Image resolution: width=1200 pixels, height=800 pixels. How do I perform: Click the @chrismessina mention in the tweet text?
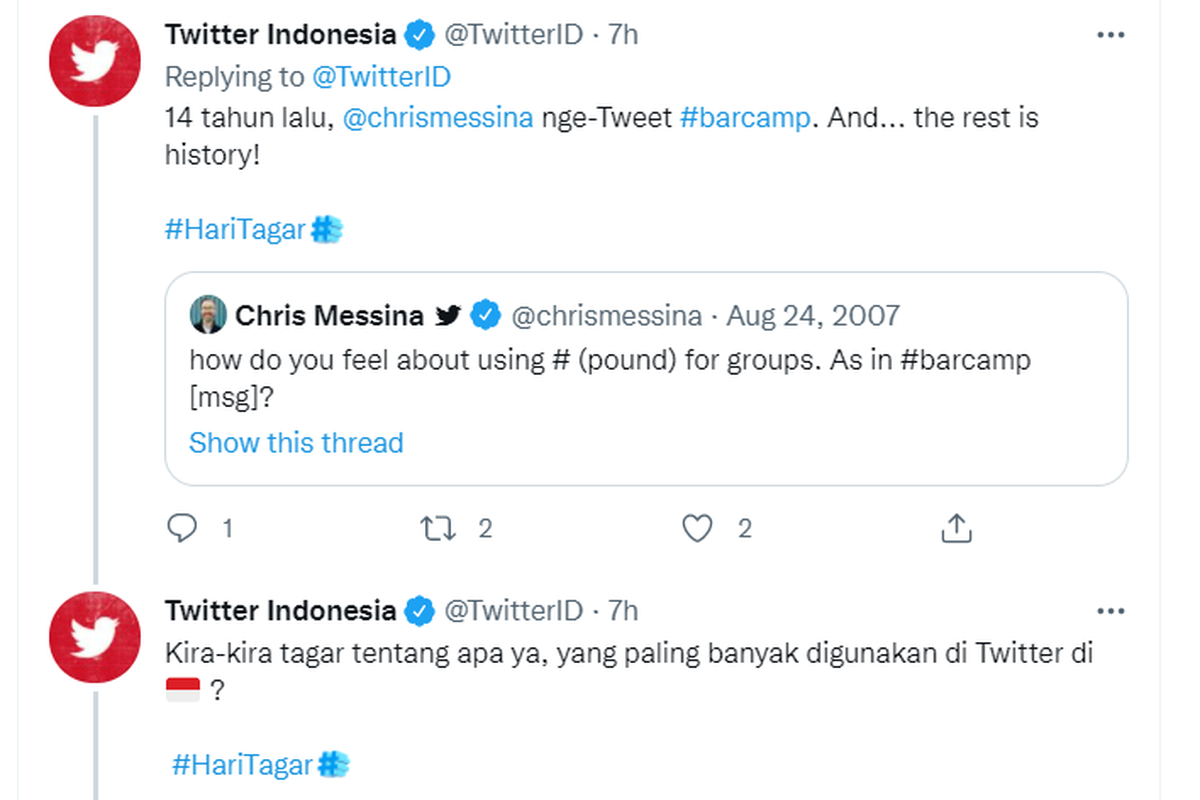tap(437, 118)
